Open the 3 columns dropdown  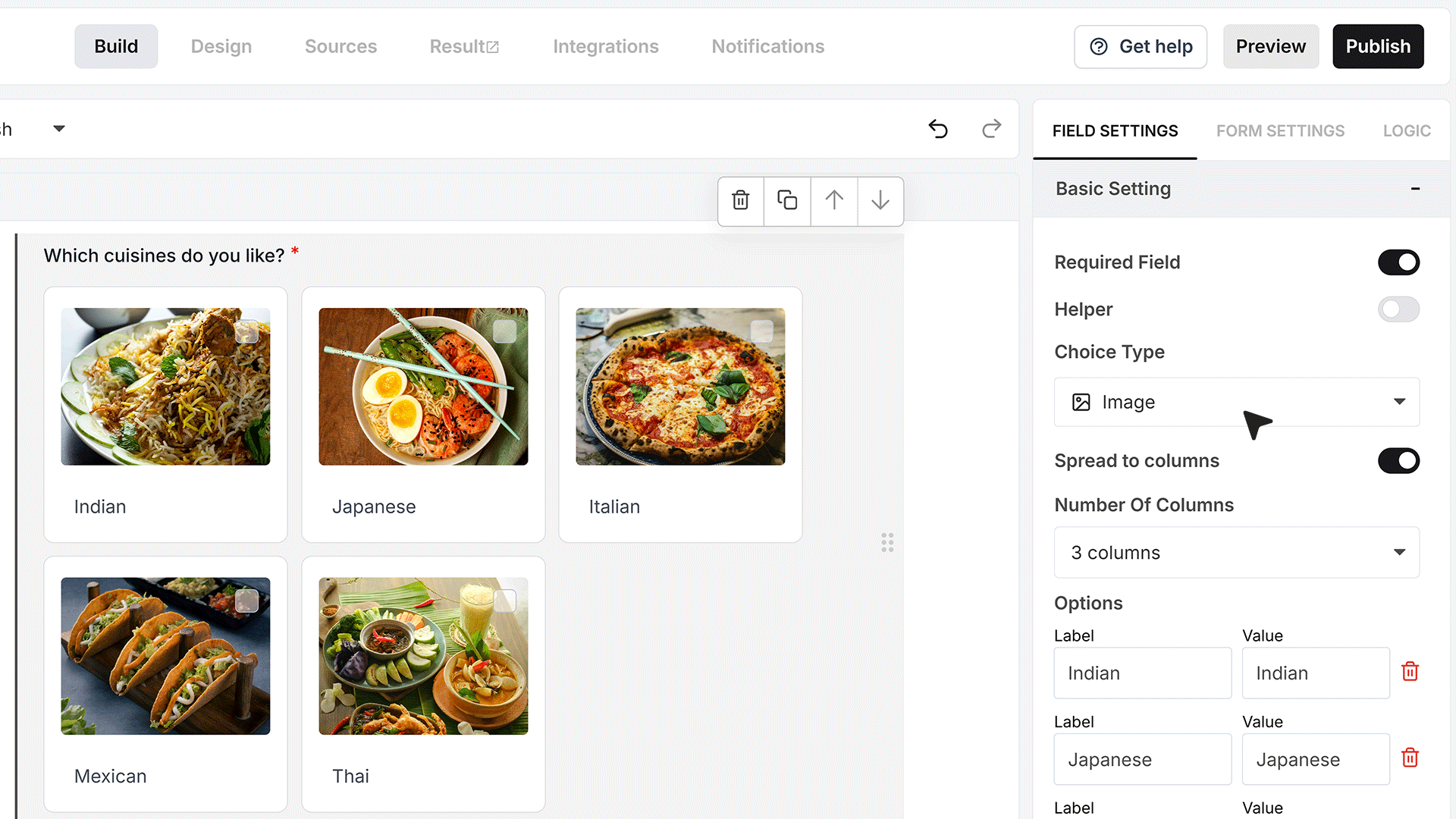tap(1236, 553)
